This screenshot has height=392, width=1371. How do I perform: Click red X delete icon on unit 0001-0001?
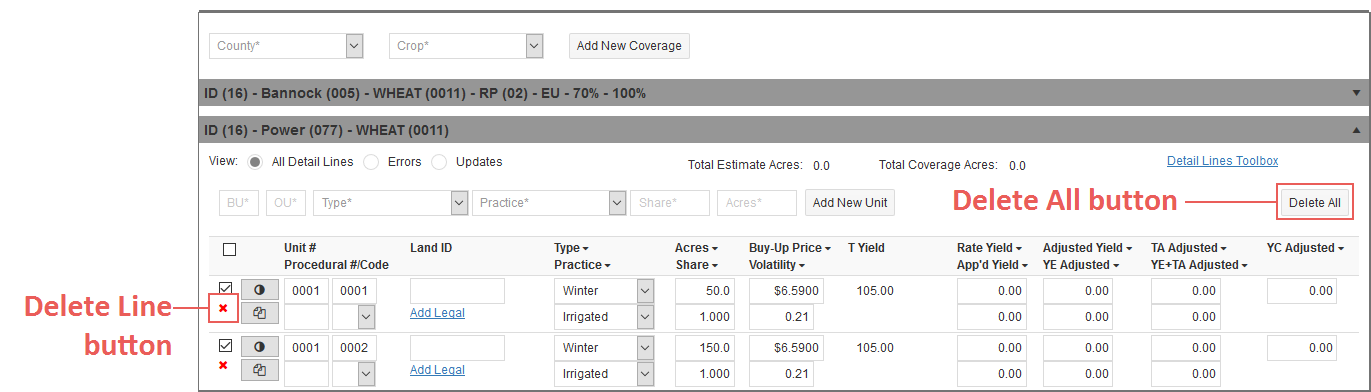(x=223, y=308)
